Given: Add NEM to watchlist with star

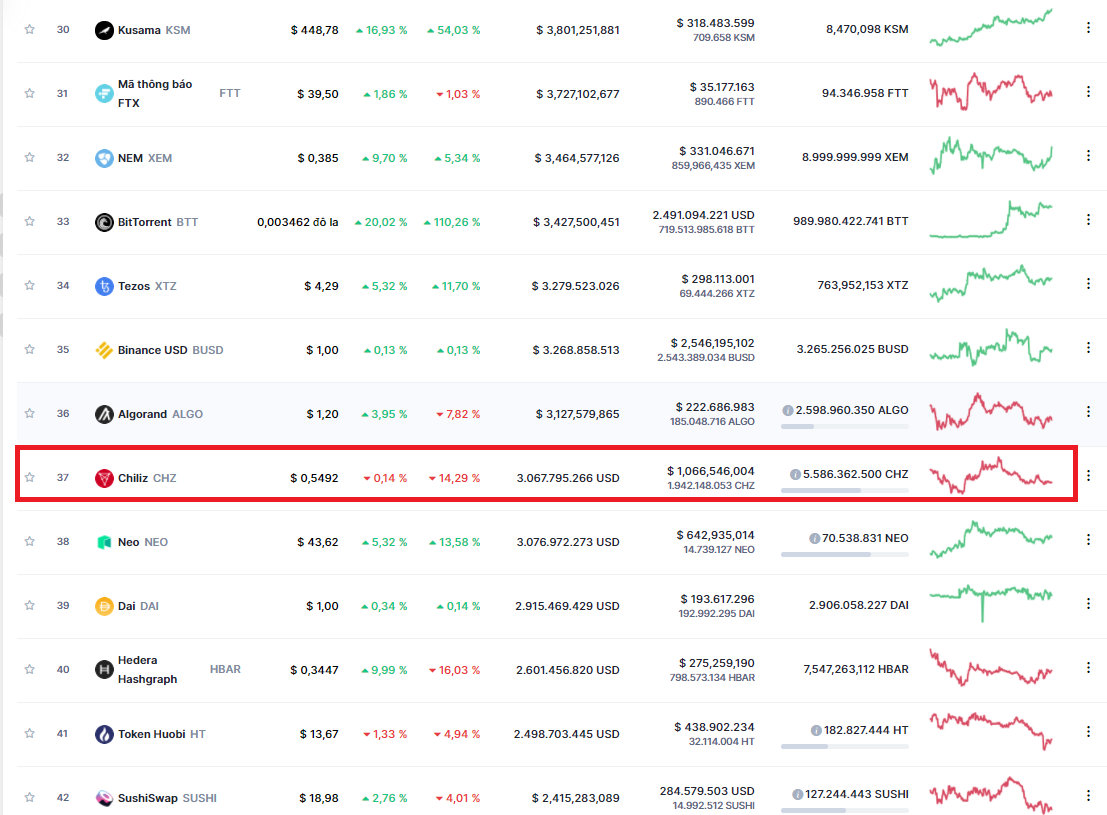Looking at the screenshot, I should (30, 157).
